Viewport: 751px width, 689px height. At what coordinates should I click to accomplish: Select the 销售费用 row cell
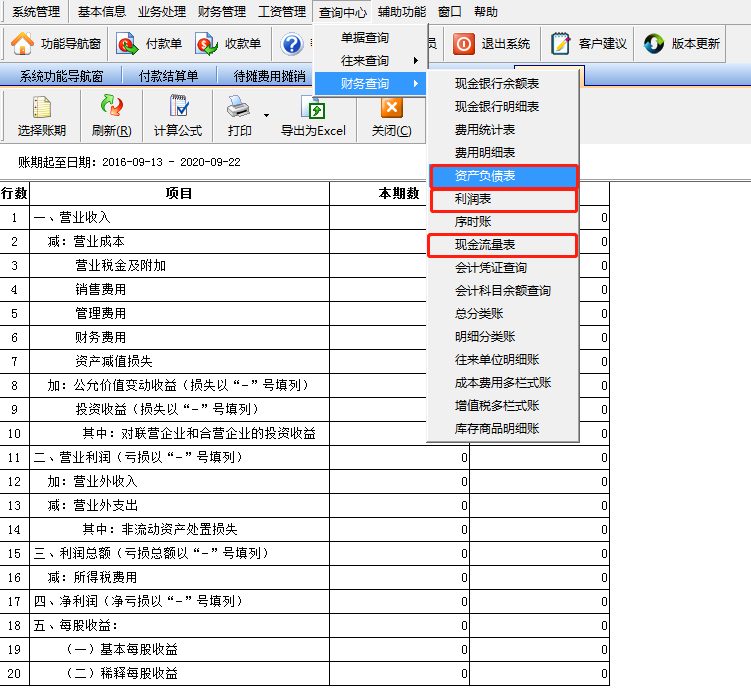point(179,290)
